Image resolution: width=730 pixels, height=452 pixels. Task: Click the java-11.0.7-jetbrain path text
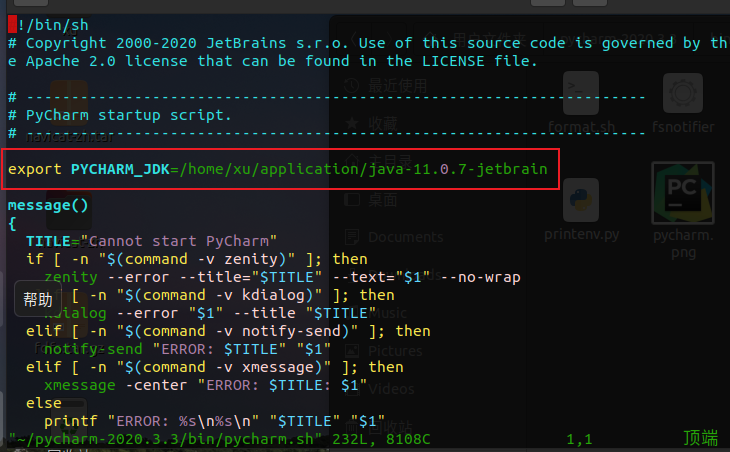pyautogui.click(x=458, y=169)
